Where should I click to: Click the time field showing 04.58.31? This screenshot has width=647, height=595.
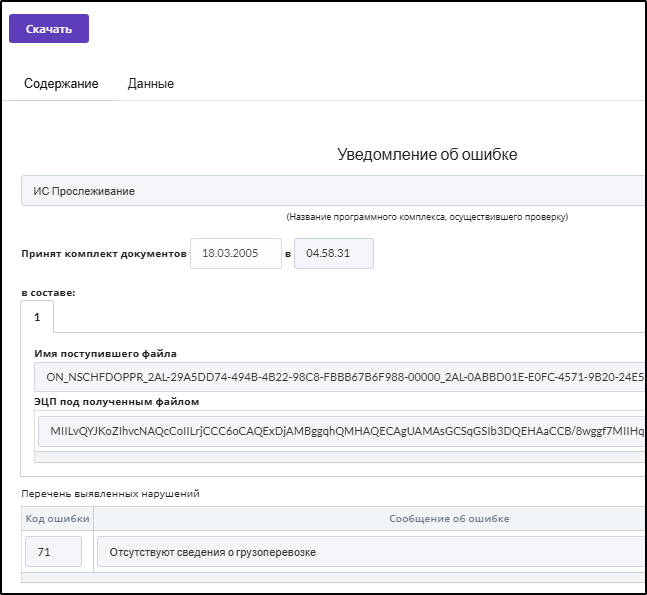point(334,253)
